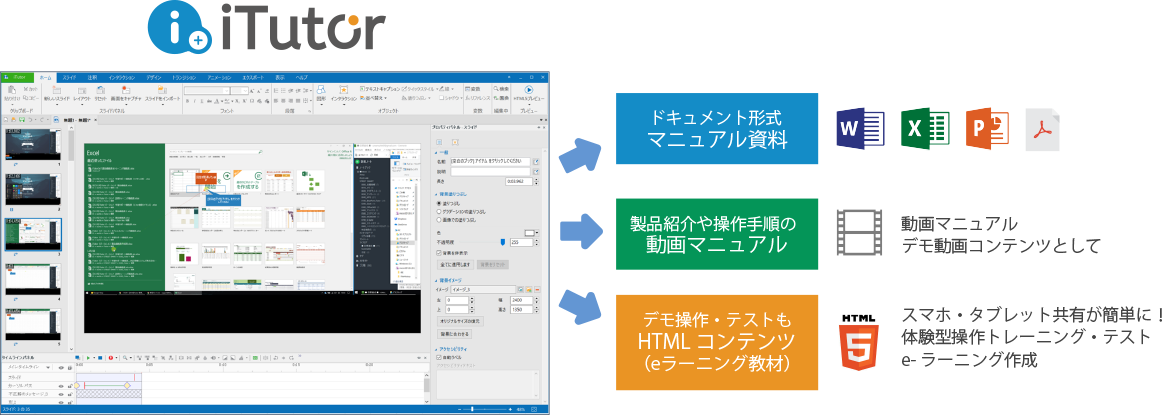
Task: Open the font name combo box
Action: tap(206, 90)
